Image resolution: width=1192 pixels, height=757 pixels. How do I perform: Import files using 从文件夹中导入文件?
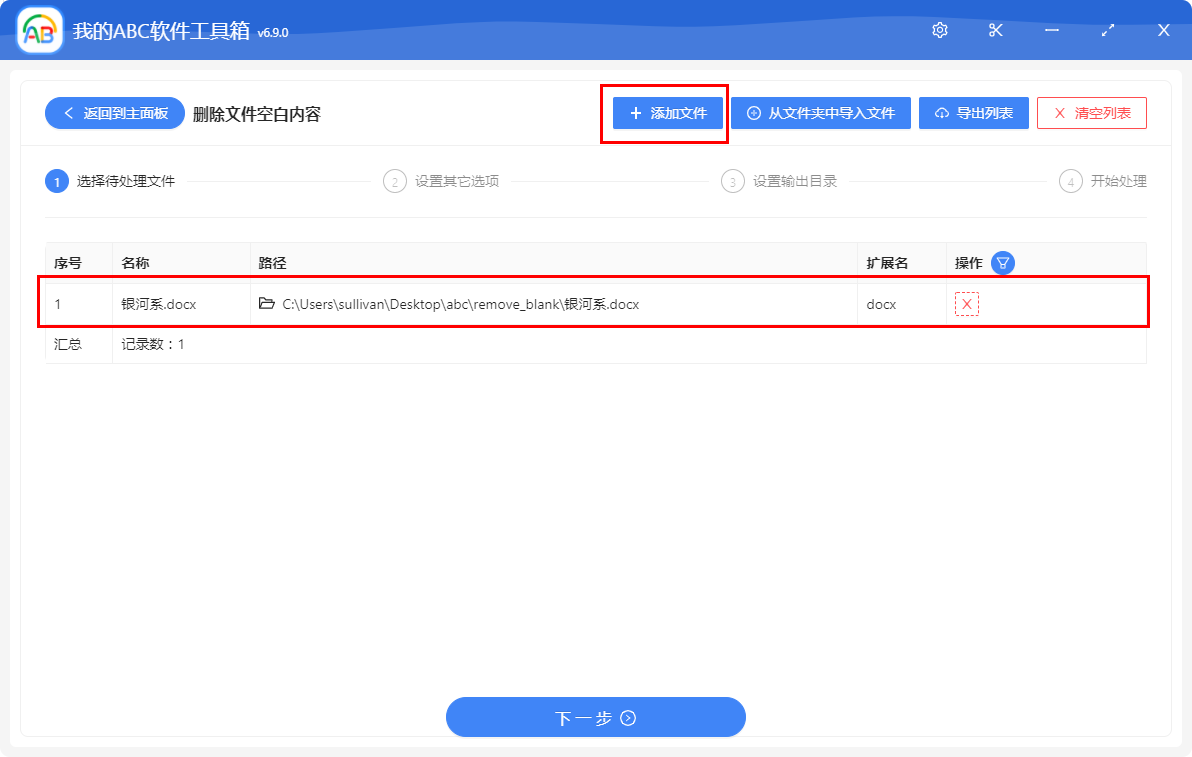click(x=820, y=113)
